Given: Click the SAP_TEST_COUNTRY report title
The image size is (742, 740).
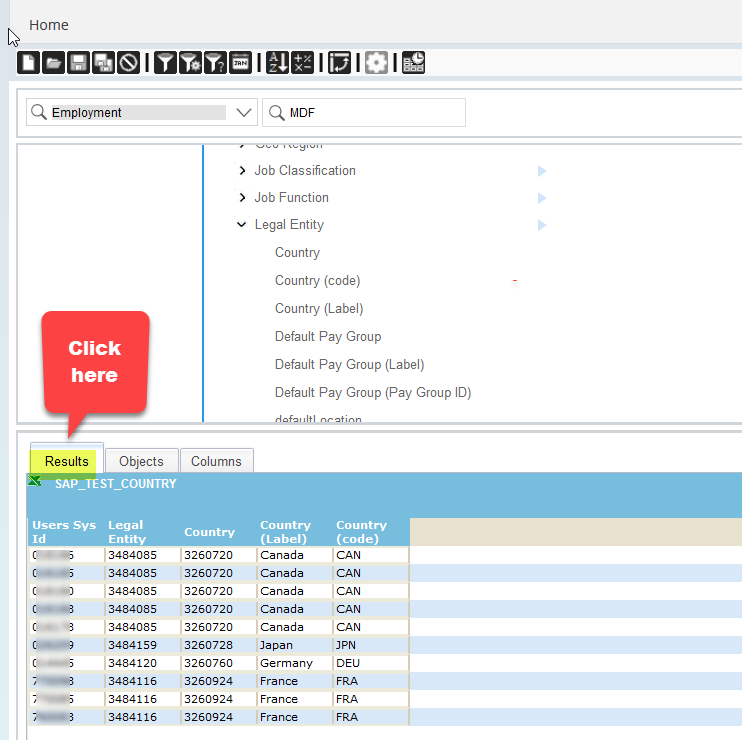Looking at the screenshot, I should [115, 484].
